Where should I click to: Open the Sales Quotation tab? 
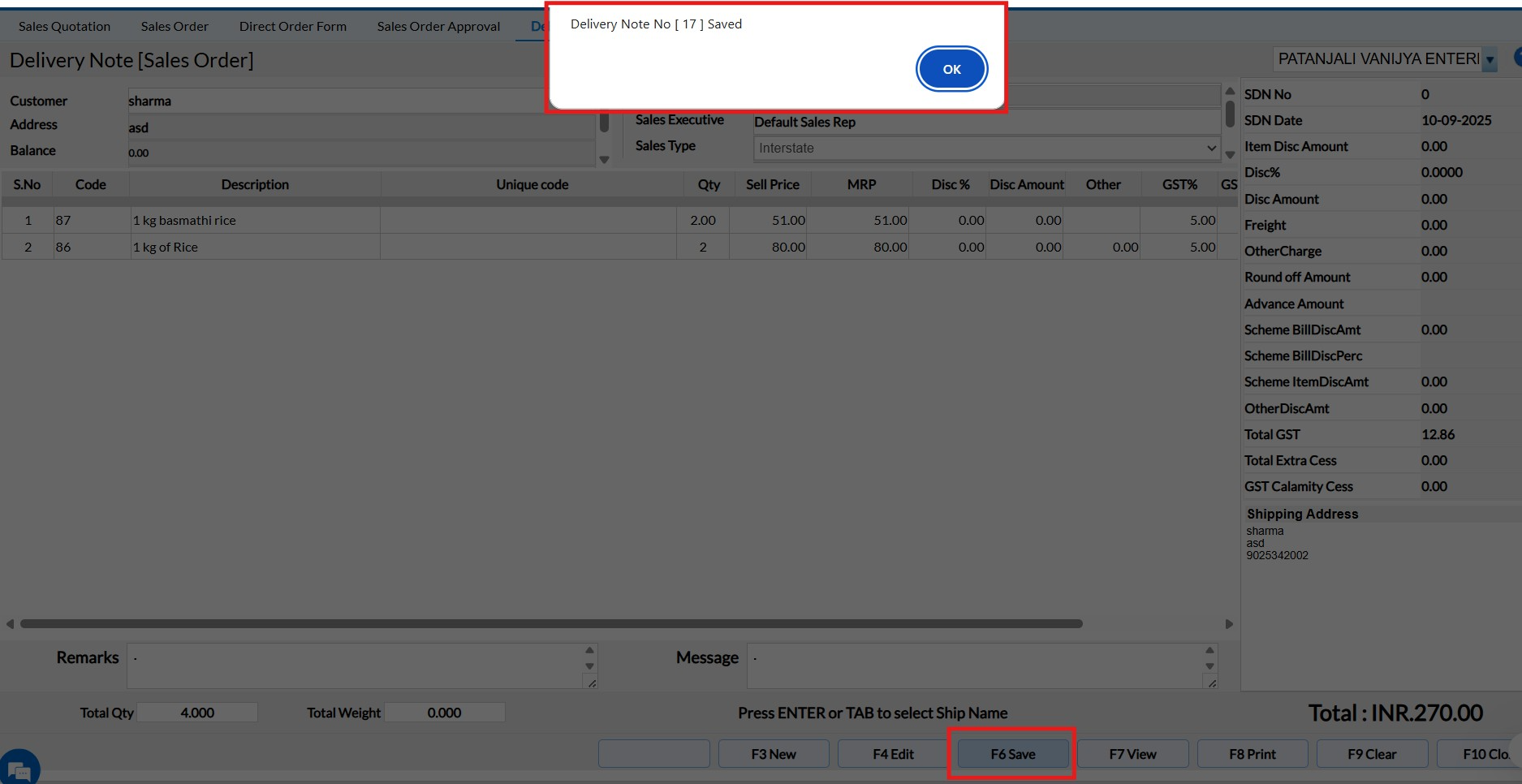point(64,26)
